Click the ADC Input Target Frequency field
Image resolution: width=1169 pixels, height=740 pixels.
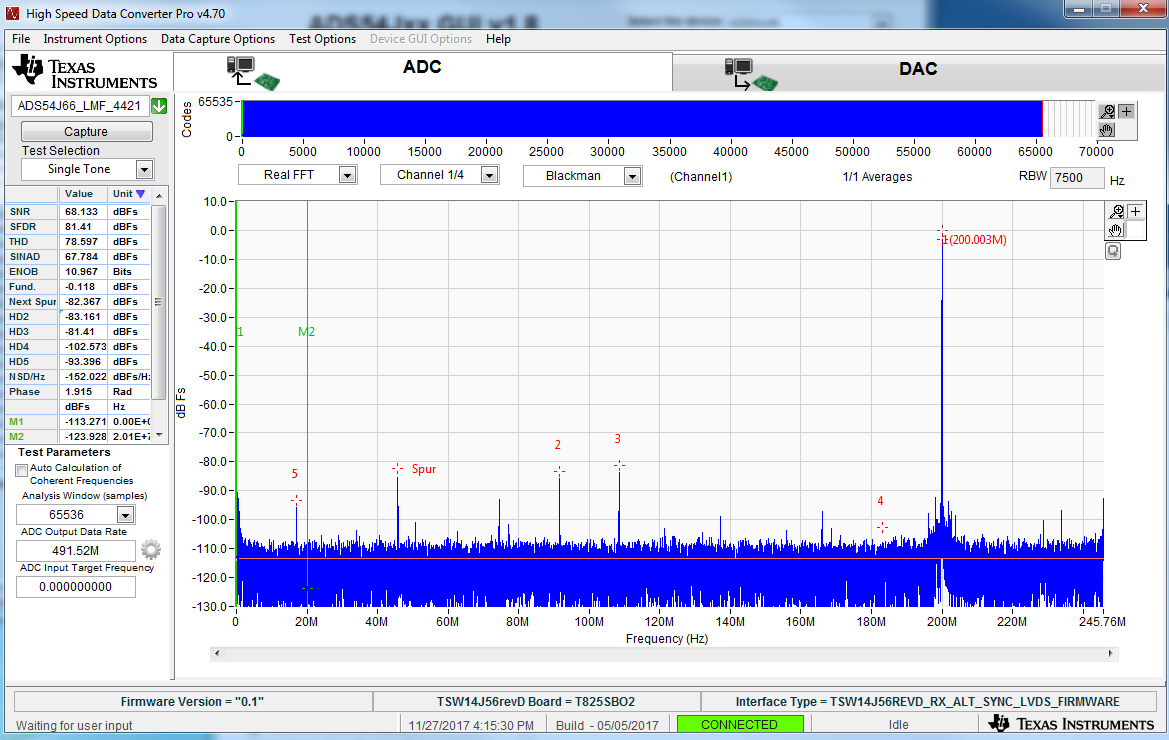tap(76, 587)
